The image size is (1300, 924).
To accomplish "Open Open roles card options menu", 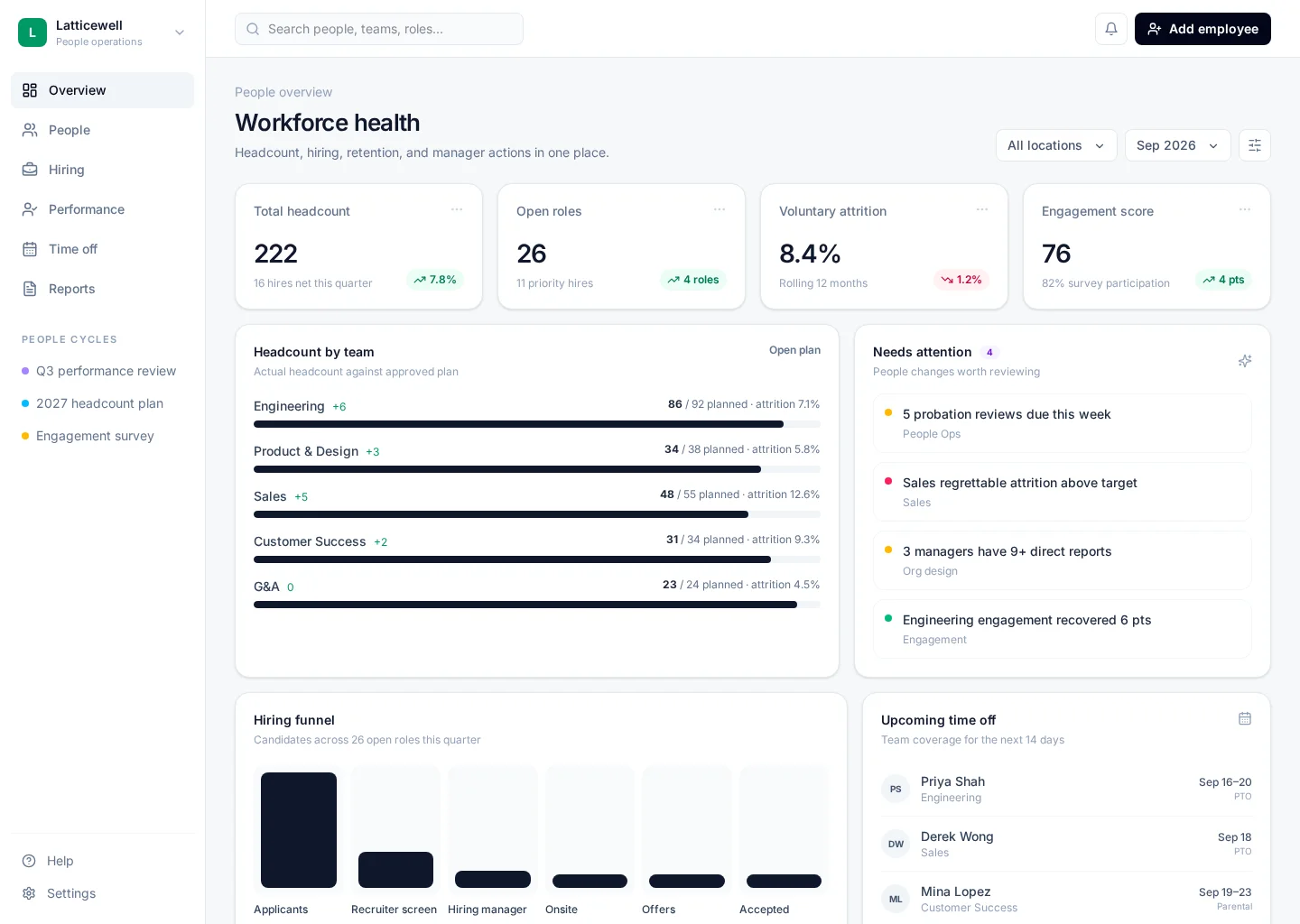I will (720, 209).
